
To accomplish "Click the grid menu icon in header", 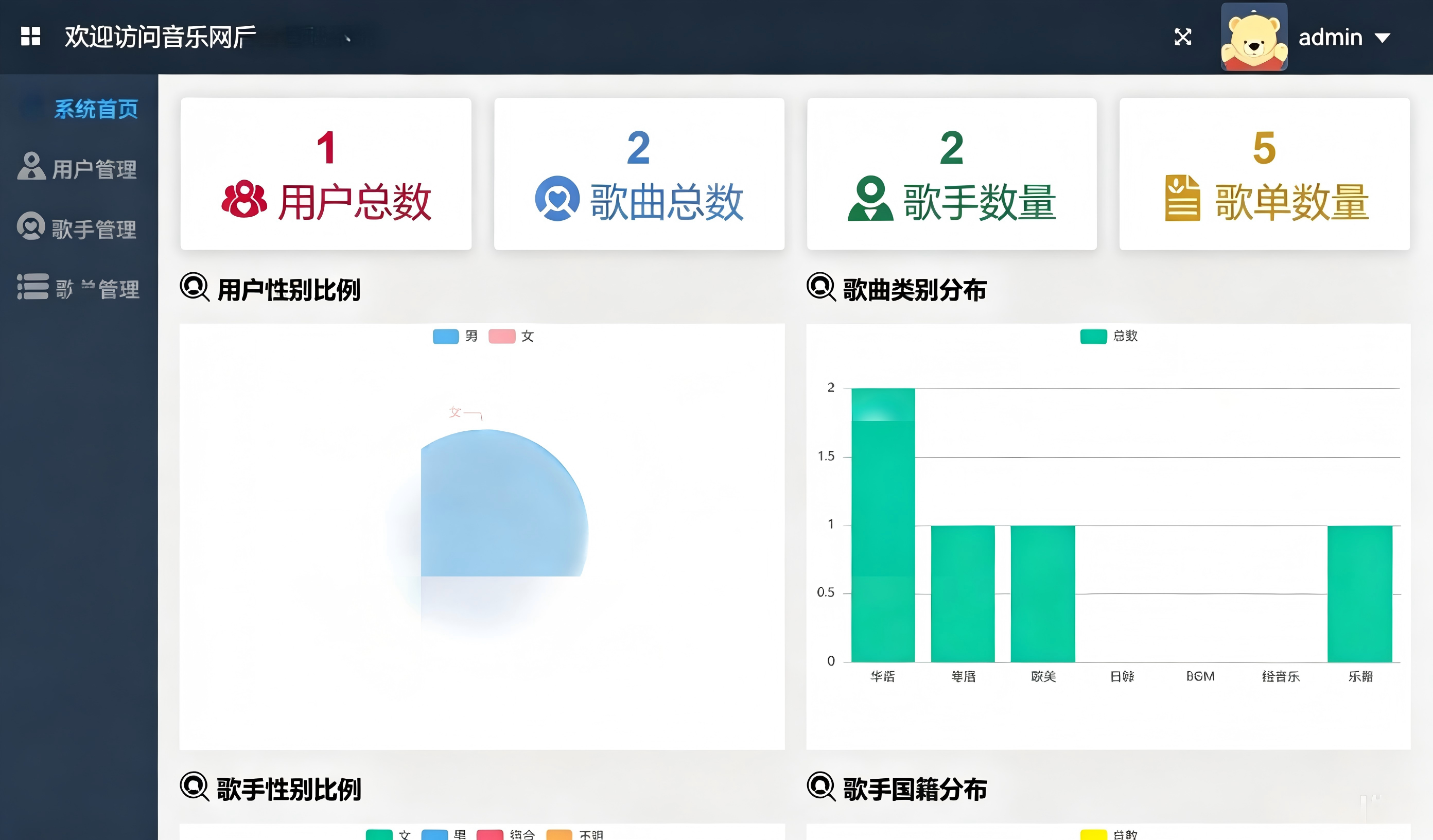I will point(31,37).
